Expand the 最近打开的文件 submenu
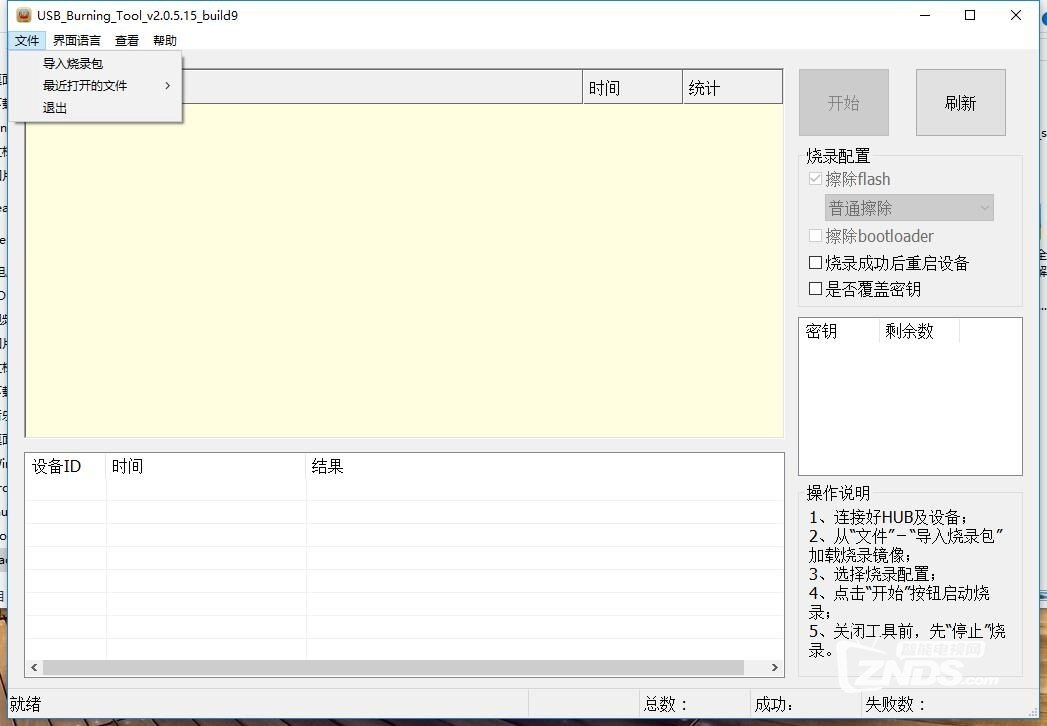1047x726 pixels. click(95, 85)
